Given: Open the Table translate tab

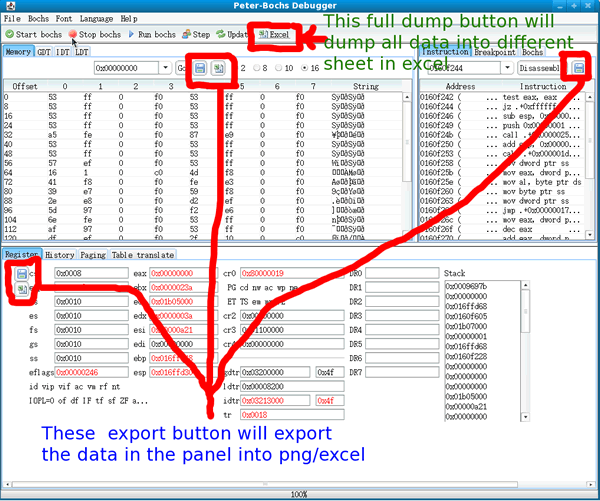Looking at the screenshot, I should [142, 255].
